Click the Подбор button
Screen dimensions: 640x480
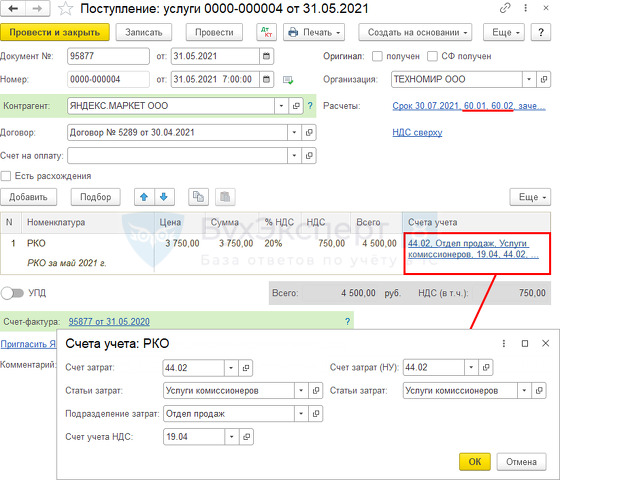pos(96,197)
